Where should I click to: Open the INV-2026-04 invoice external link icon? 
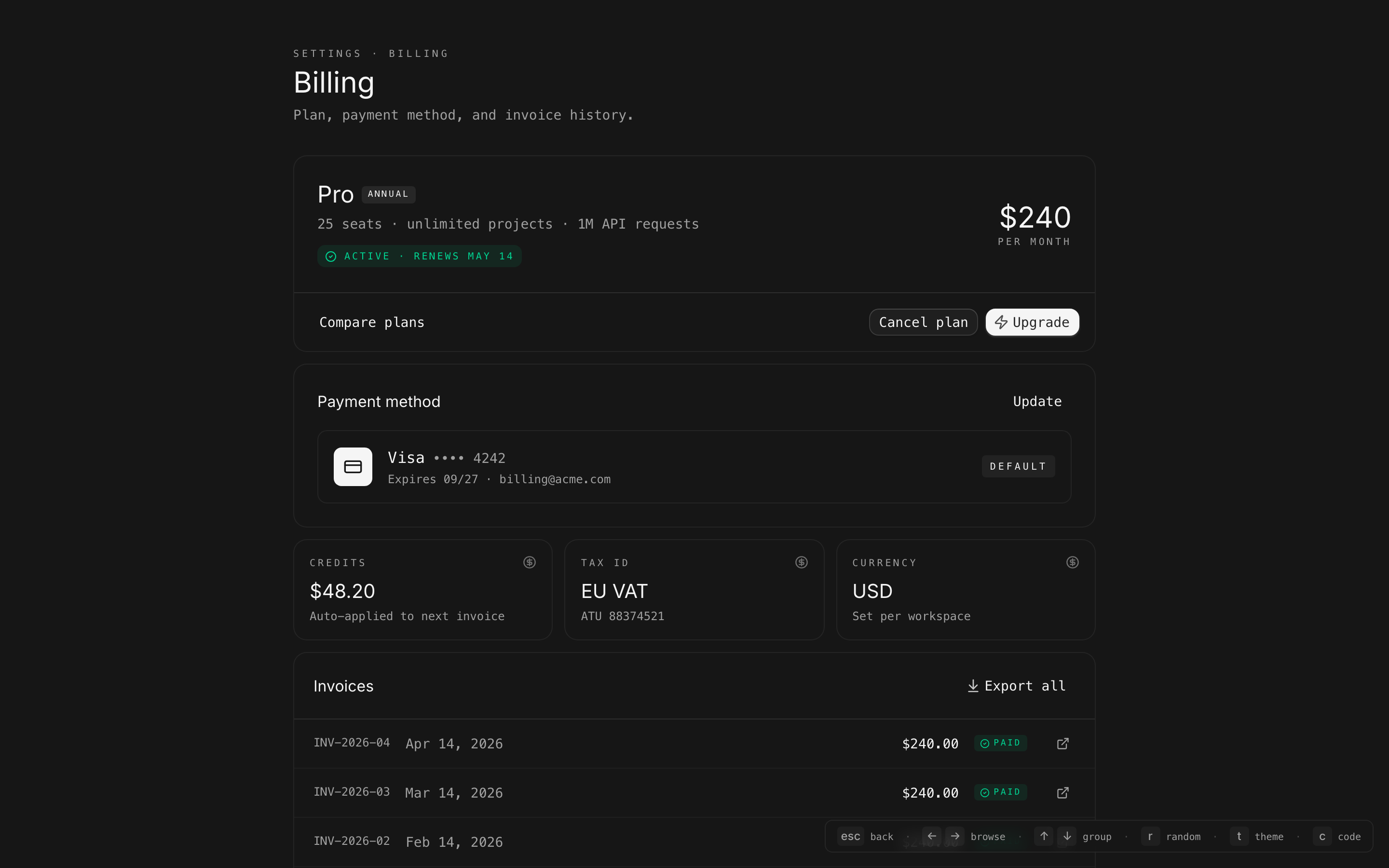pos(1062,744)
